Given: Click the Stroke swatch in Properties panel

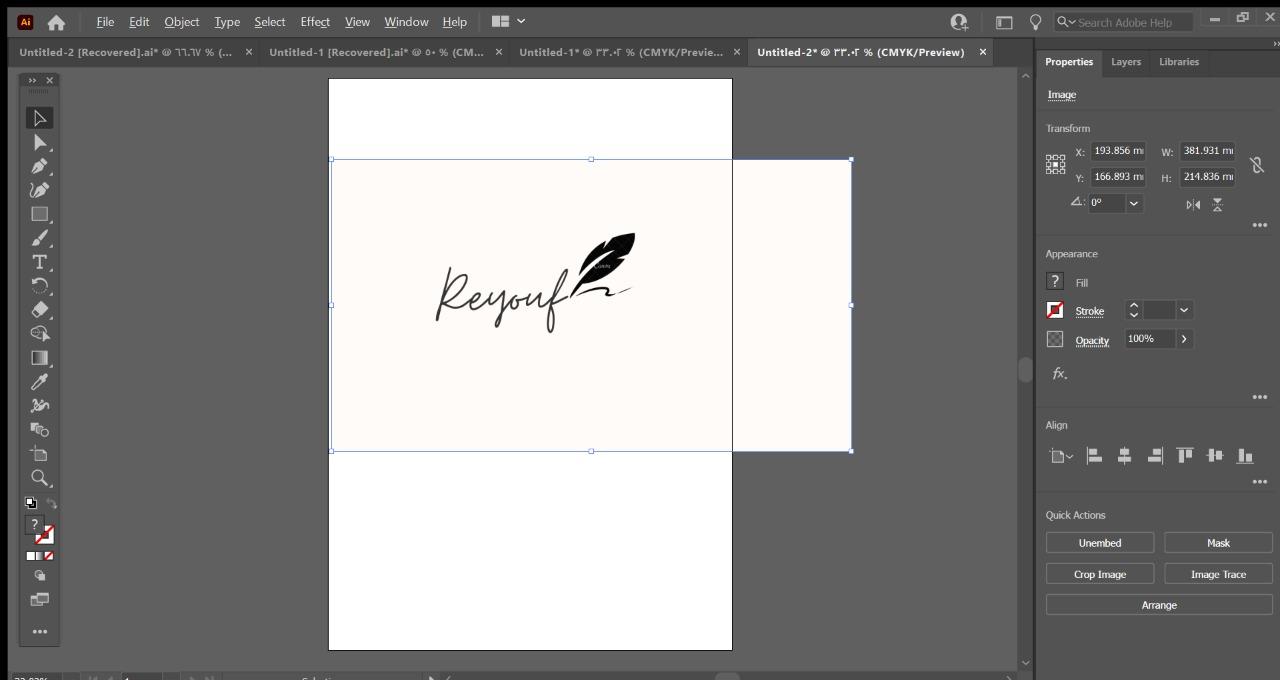Looking at the screenshot, I should [x=1055, y=310].
